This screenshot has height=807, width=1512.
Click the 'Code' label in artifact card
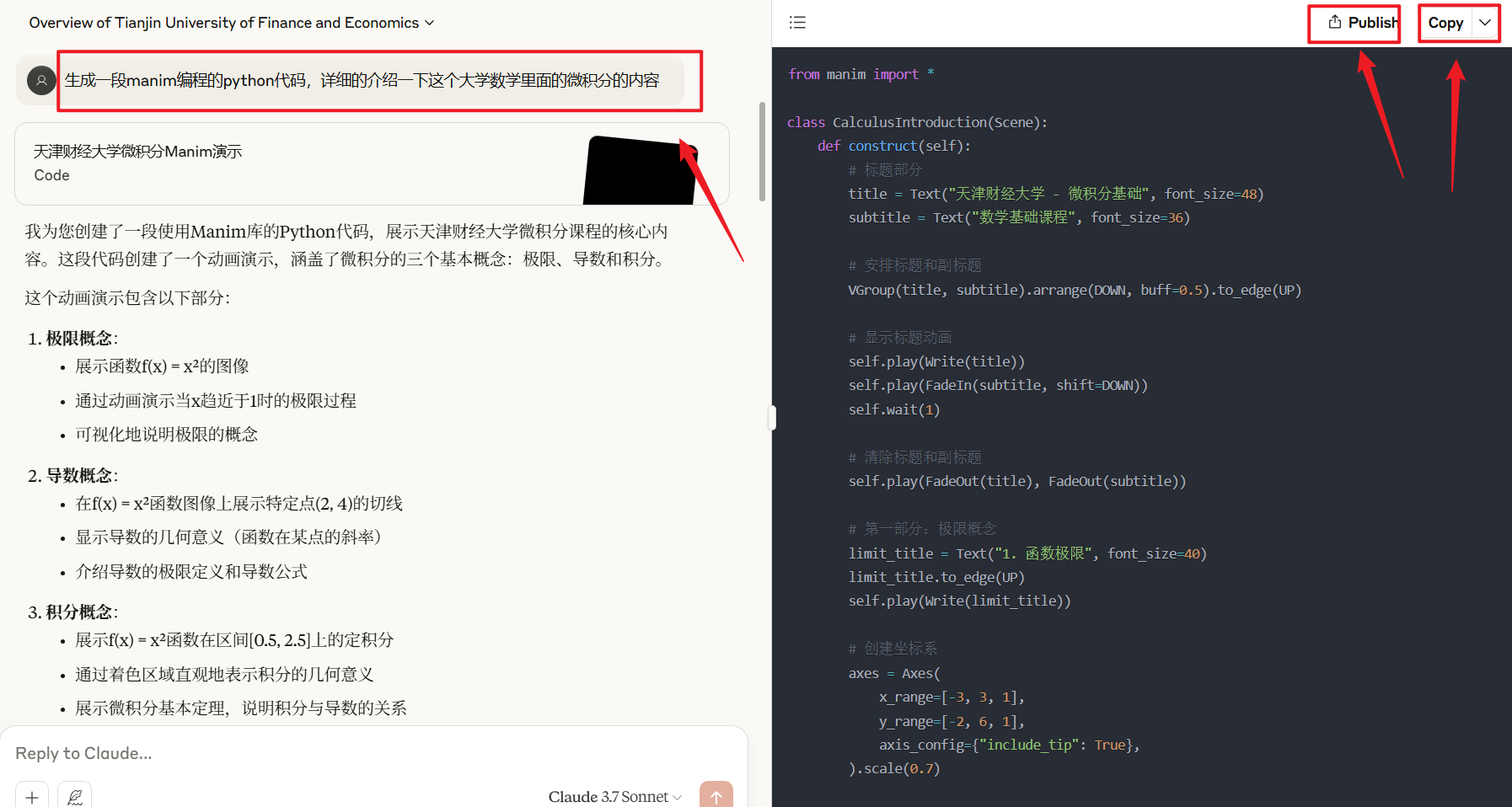click(x=51, y=175)
